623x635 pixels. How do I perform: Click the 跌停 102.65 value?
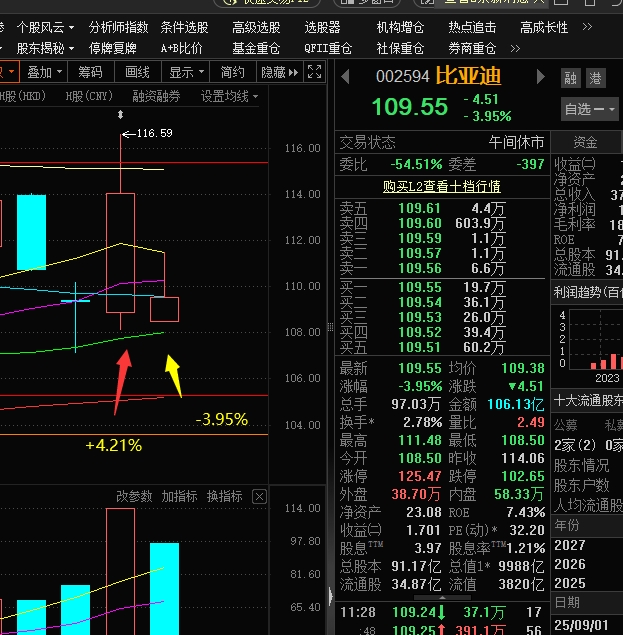point(523,476)
